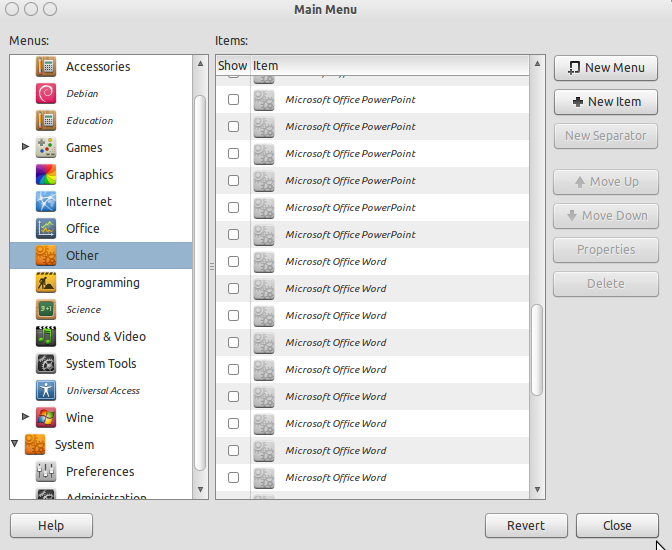Click the Education menu icon
This screenshot has width=672, height=550.
click(46, 120)
